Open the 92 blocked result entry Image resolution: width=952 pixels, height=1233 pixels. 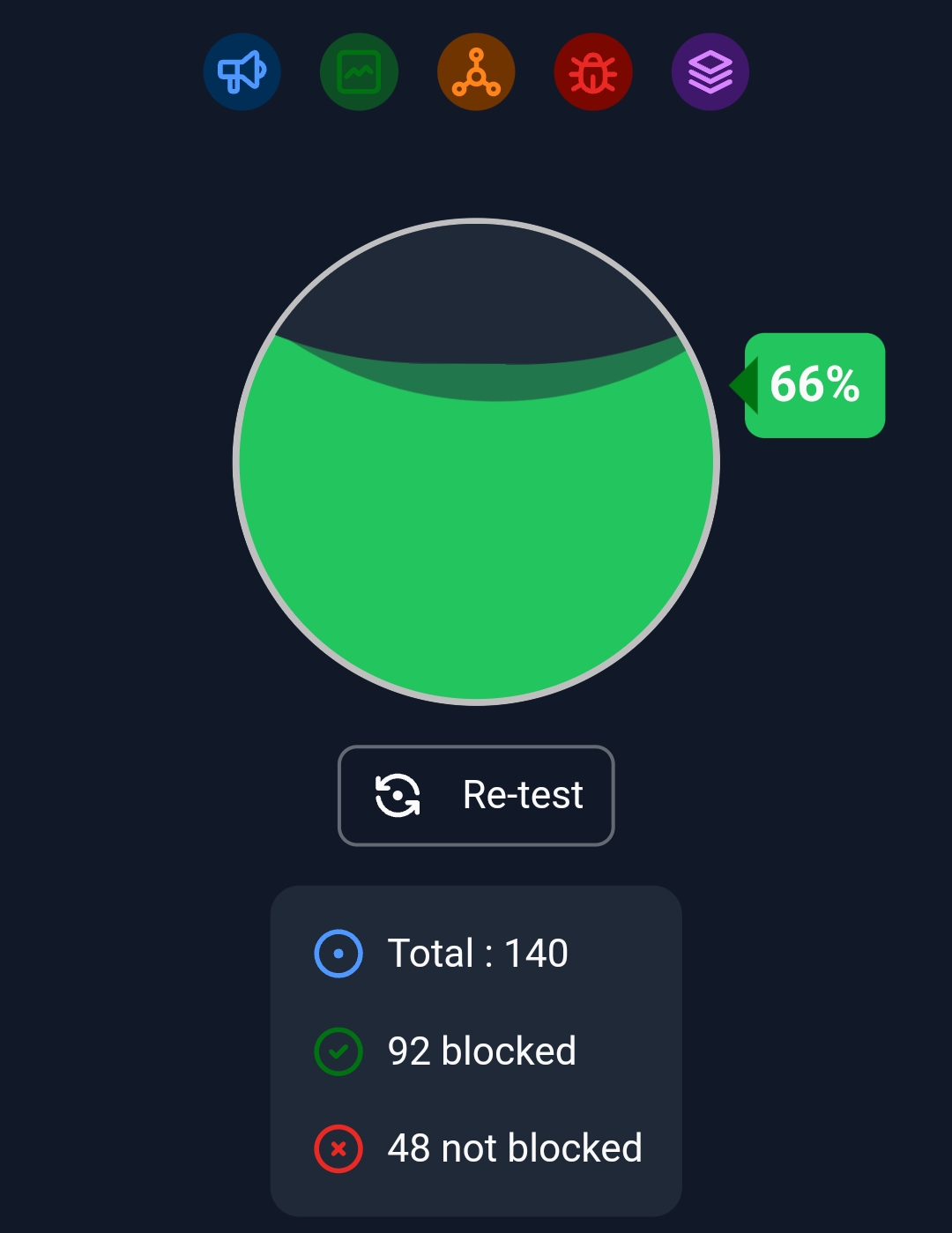482,1051
